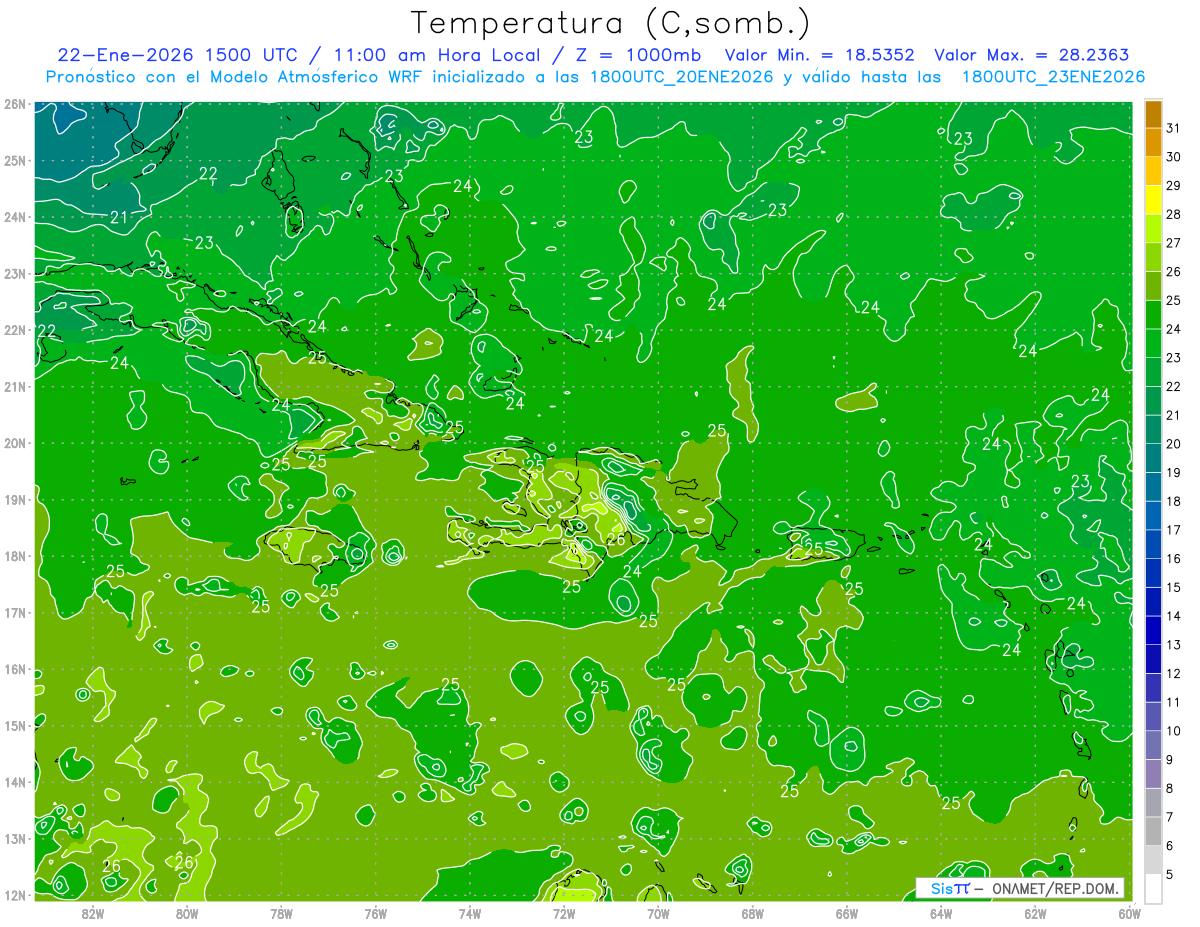Click legend value 28
This screenshot has width=1200, height=927.
1174,214
